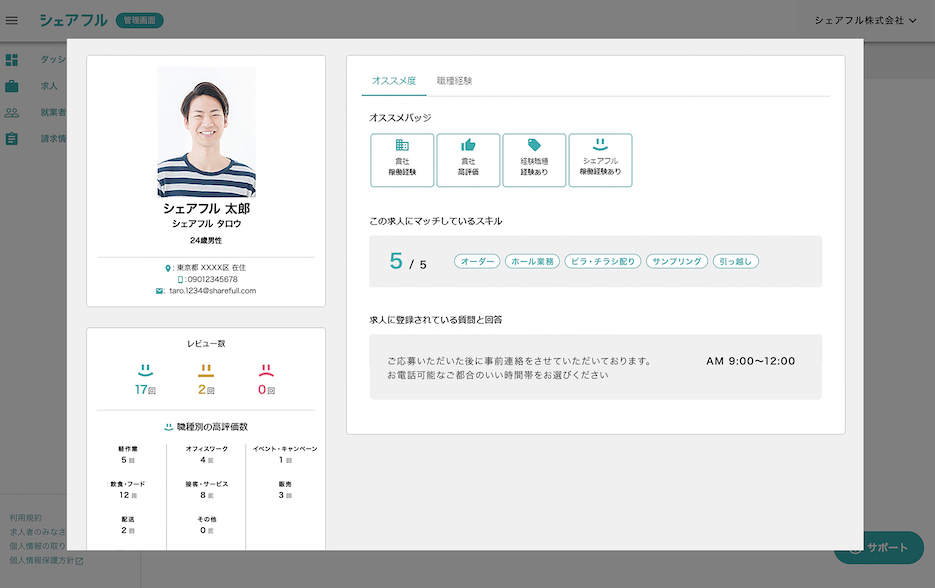Click the 接客・サービス rating count
This screenshot has height=588, width=935.
206,495
